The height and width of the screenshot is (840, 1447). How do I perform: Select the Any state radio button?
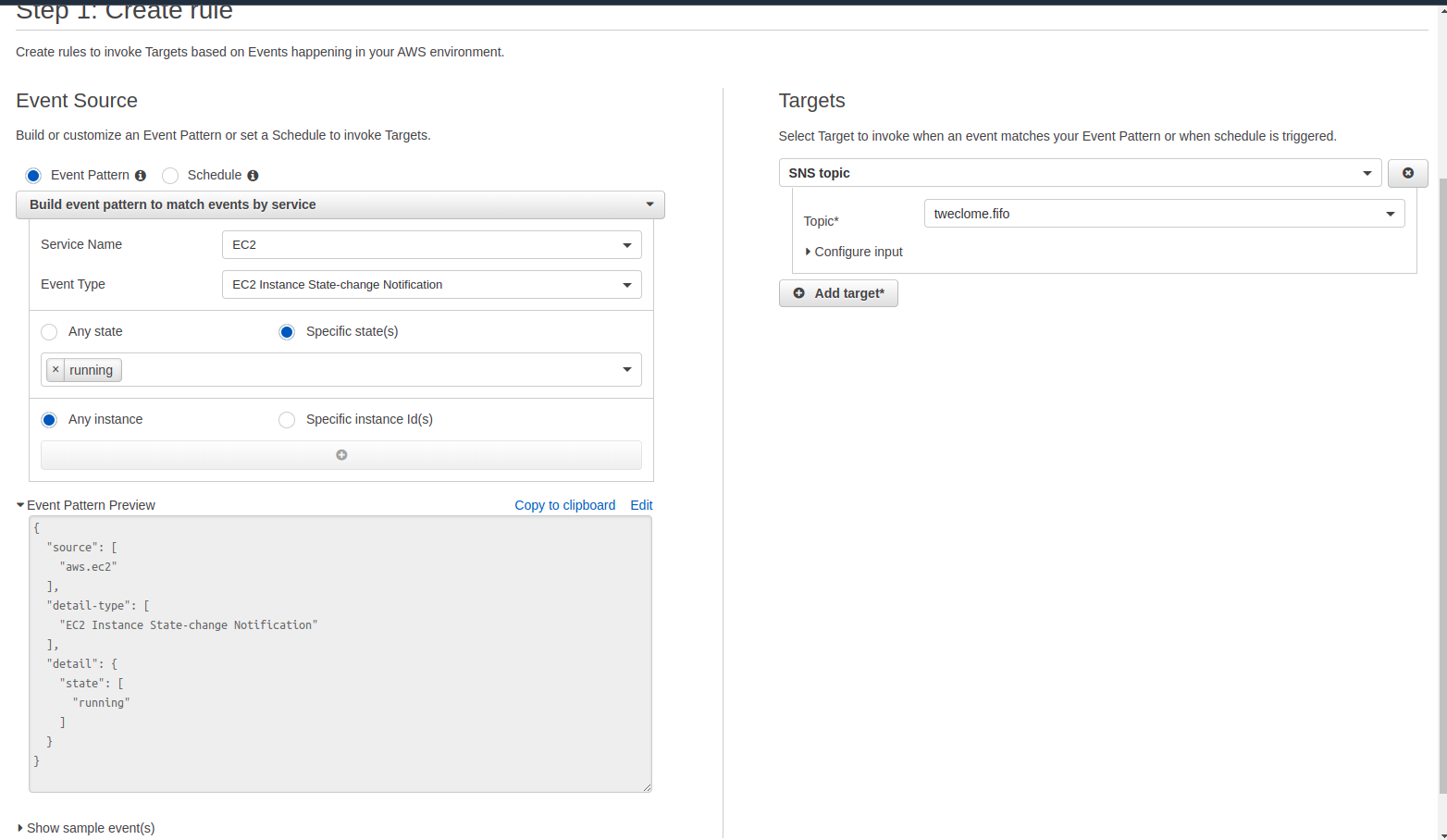48,331
